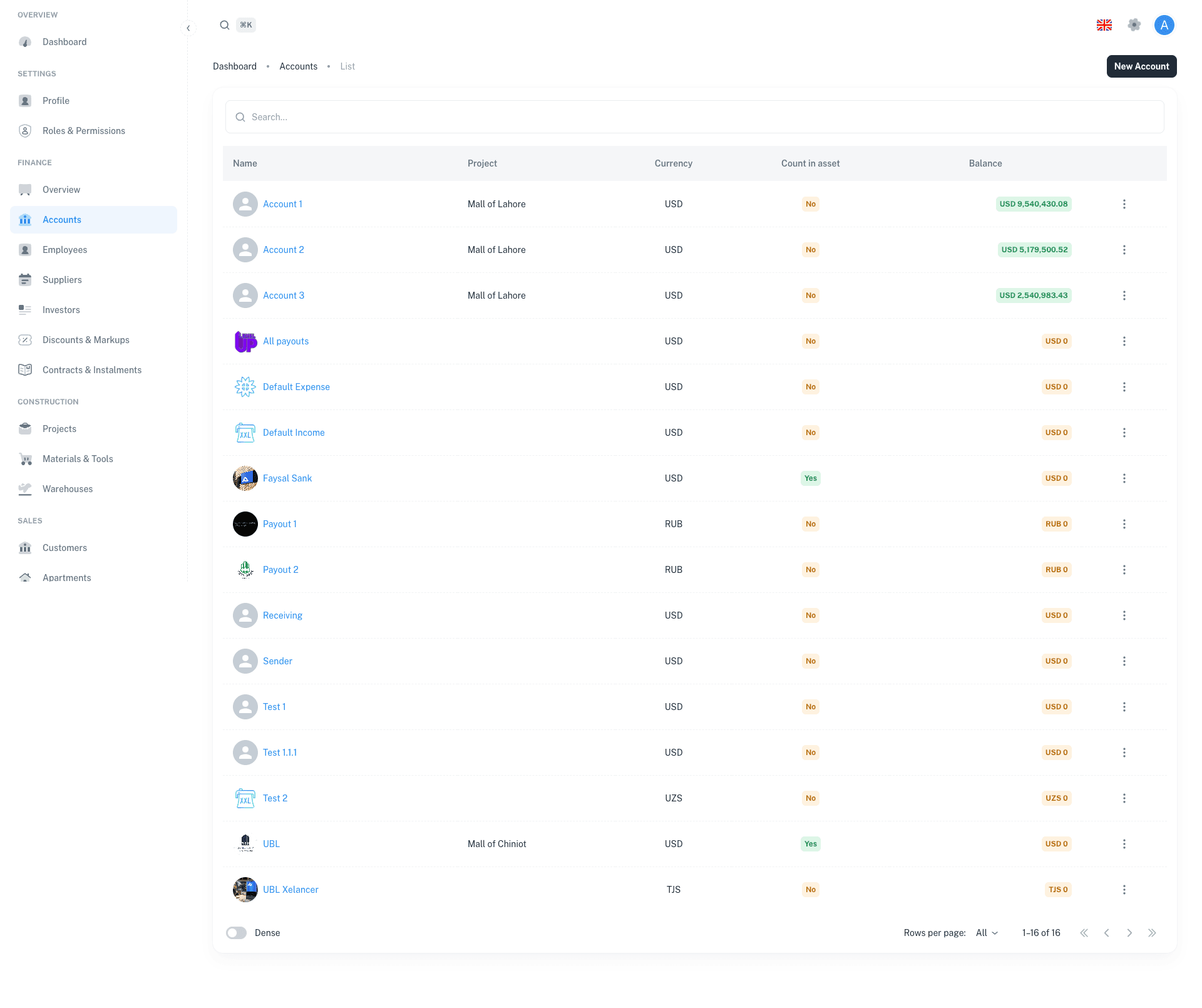The width and height of the screenshot is (1202, 1008).
Task: Focus the accounts Search field
Action: (694, 117)
